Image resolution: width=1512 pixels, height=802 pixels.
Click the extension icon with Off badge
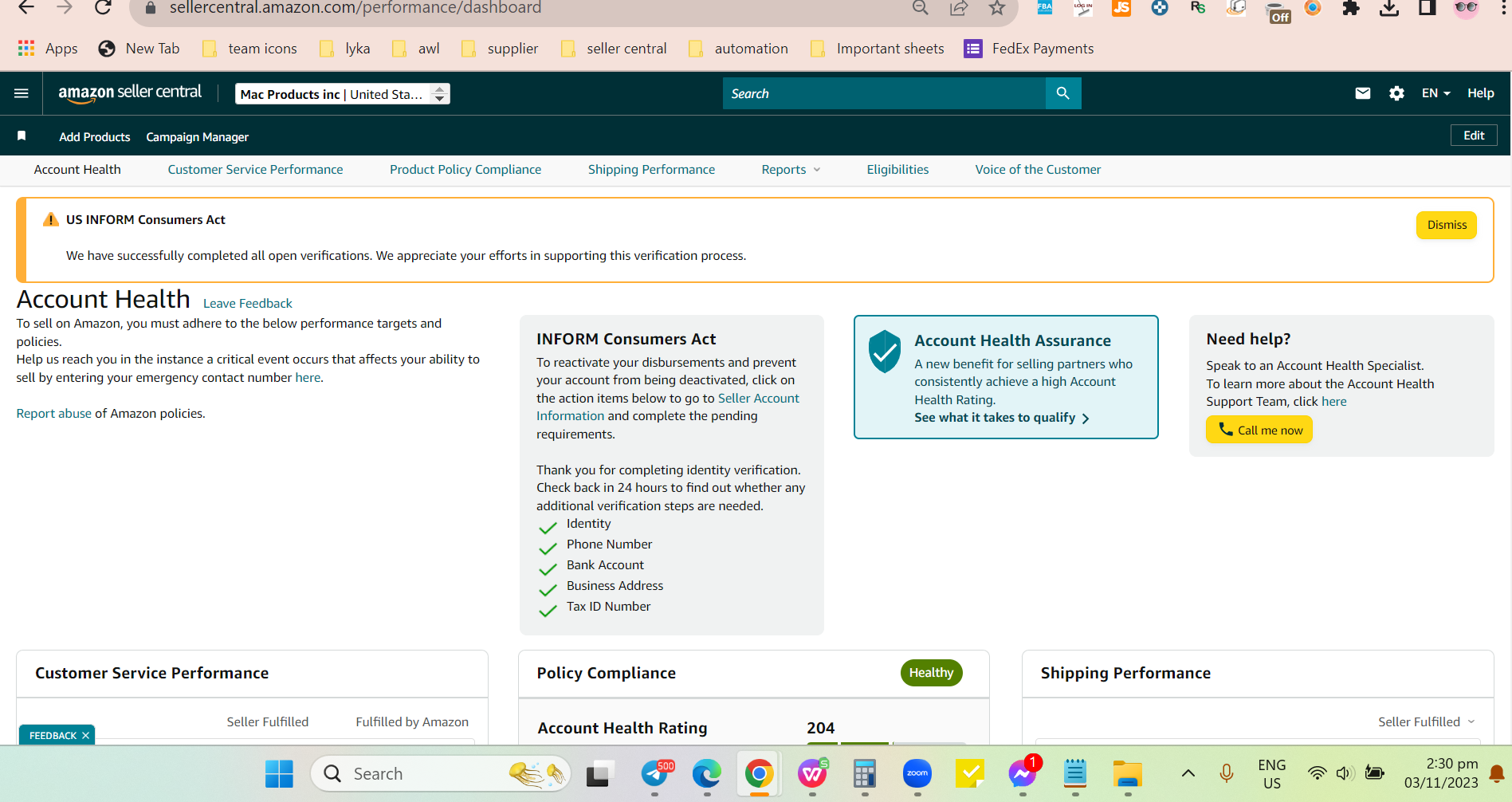(x=1278, y=11)
